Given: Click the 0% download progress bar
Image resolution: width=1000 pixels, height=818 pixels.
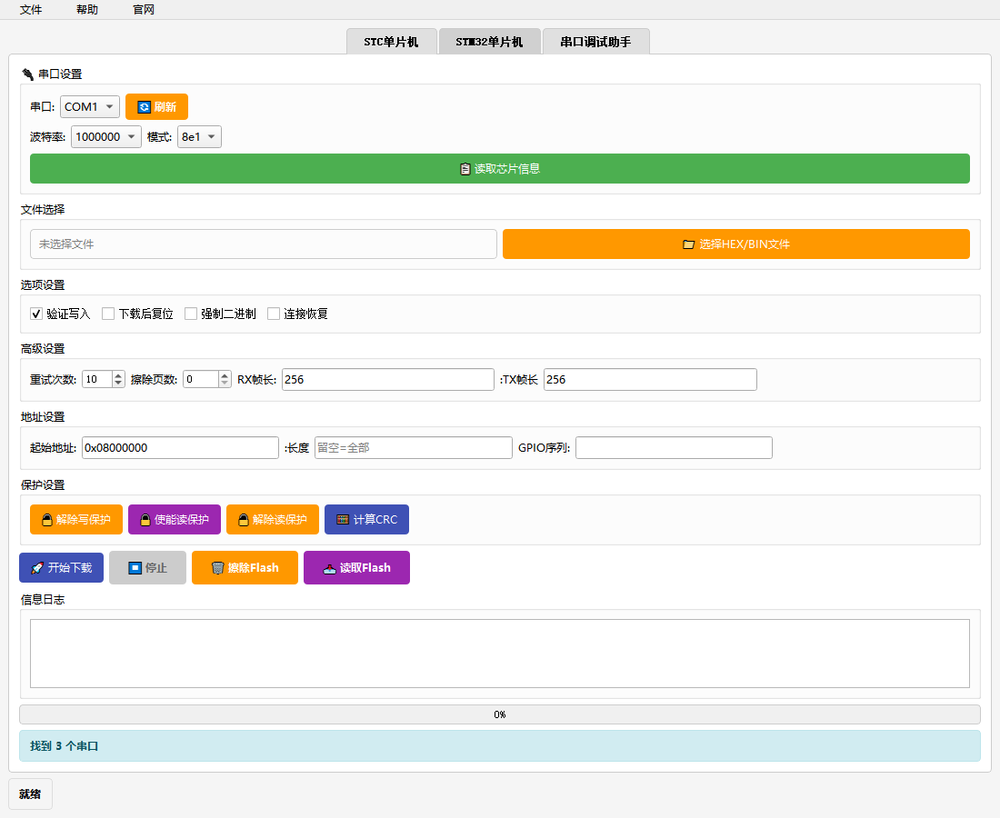Looking at the screenshot, I should click(x=499, y=714).
